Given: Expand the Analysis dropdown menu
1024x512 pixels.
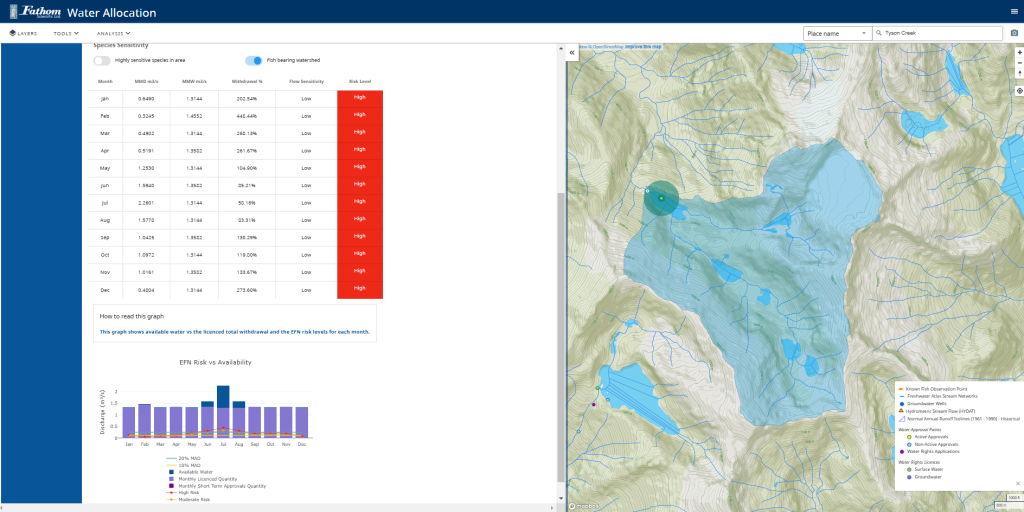Looking at the screenshot, I should [115, 33].
